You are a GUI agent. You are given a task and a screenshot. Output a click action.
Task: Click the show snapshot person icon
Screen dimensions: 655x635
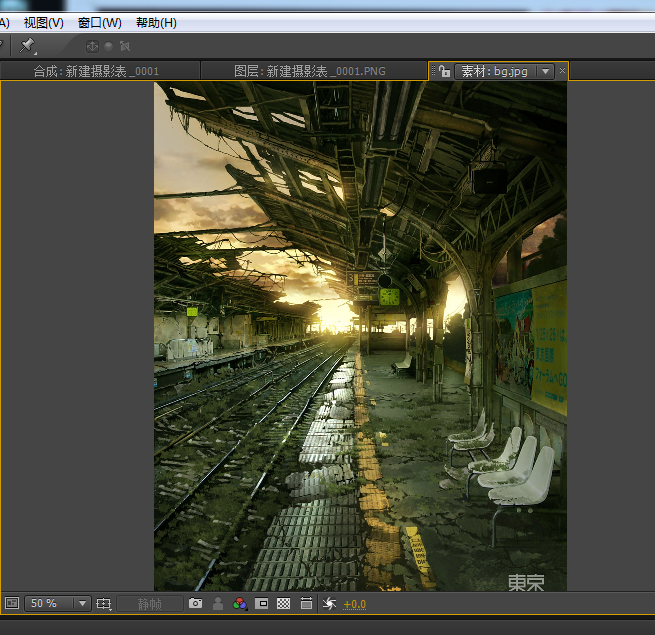click(218, 604)
